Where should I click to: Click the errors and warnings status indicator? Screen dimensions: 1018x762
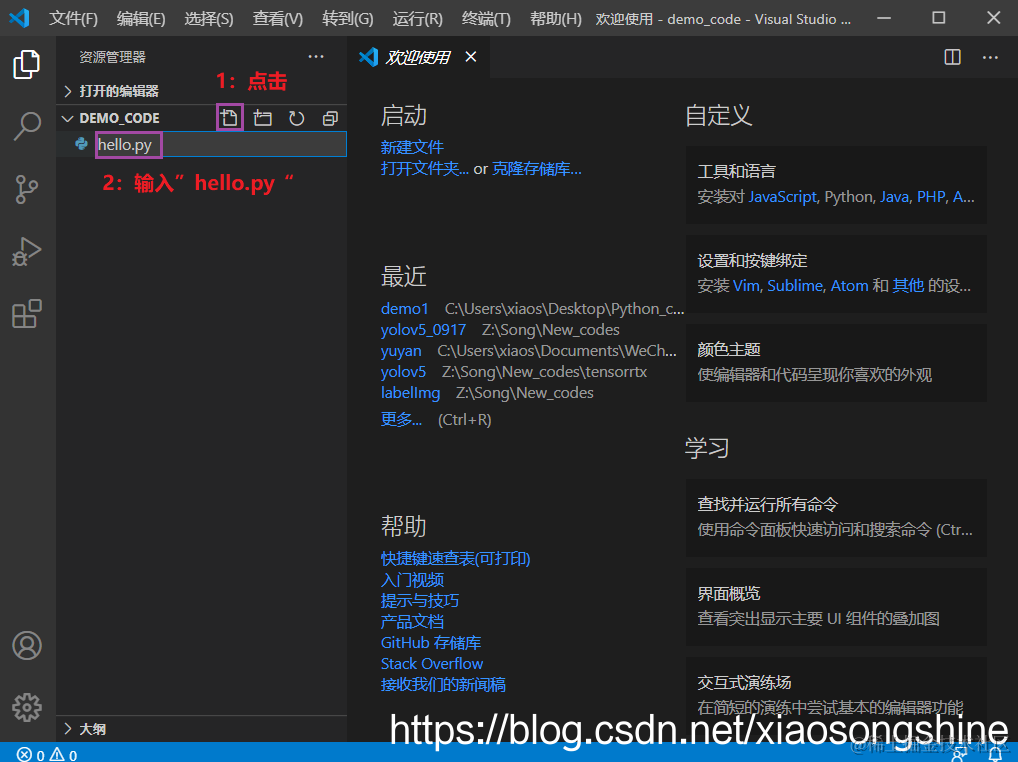47,754
